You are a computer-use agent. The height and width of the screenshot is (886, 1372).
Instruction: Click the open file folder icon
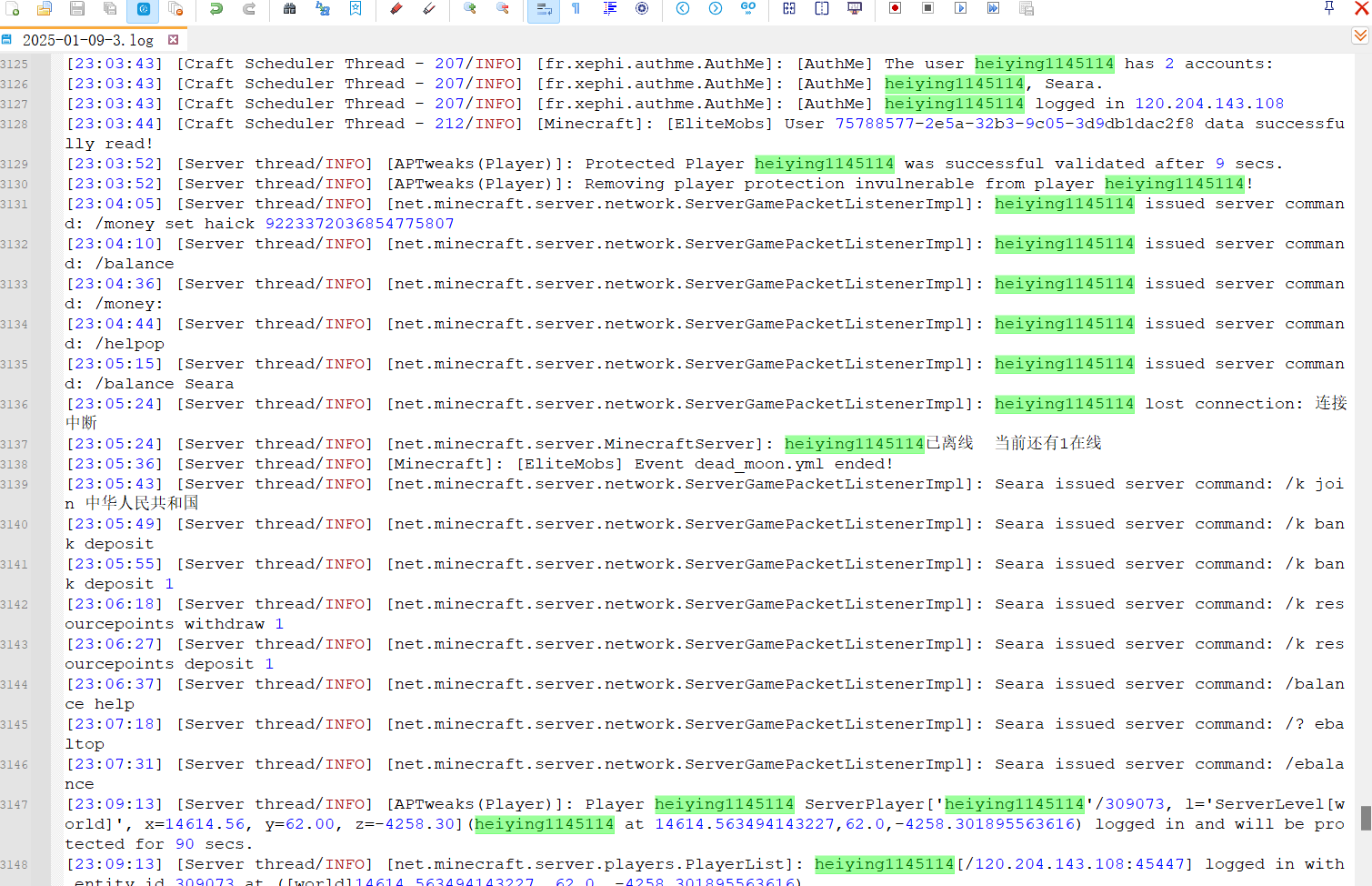[44, 9]
